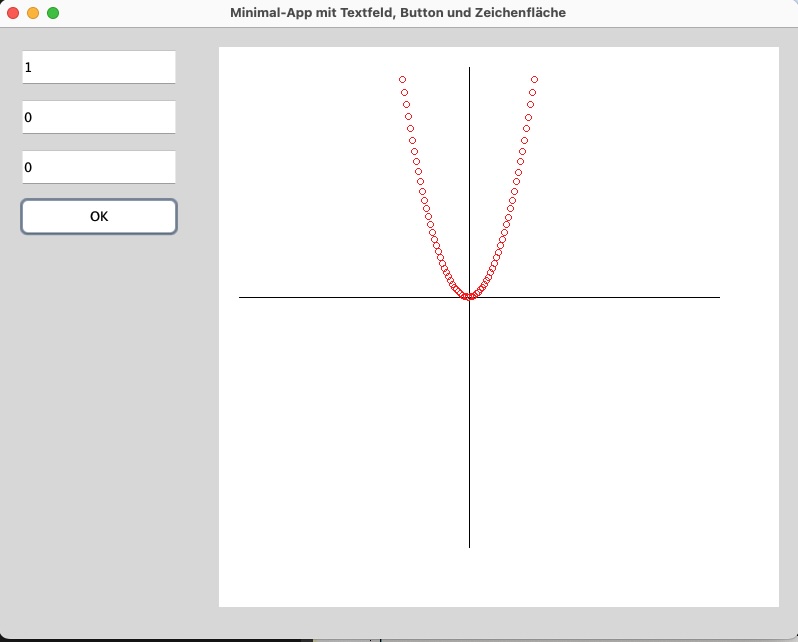Click empty canvas in the upper-right quadrant
Viewport: 798px width, 642px height.
tap(640, 170)
